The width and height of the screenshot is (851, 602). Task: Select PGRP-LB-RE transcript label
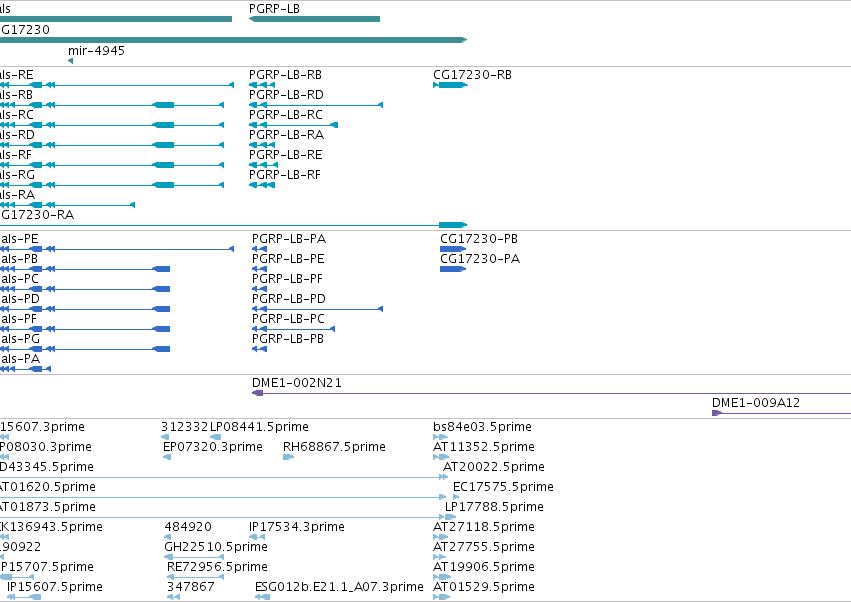[x=285, y=155]
